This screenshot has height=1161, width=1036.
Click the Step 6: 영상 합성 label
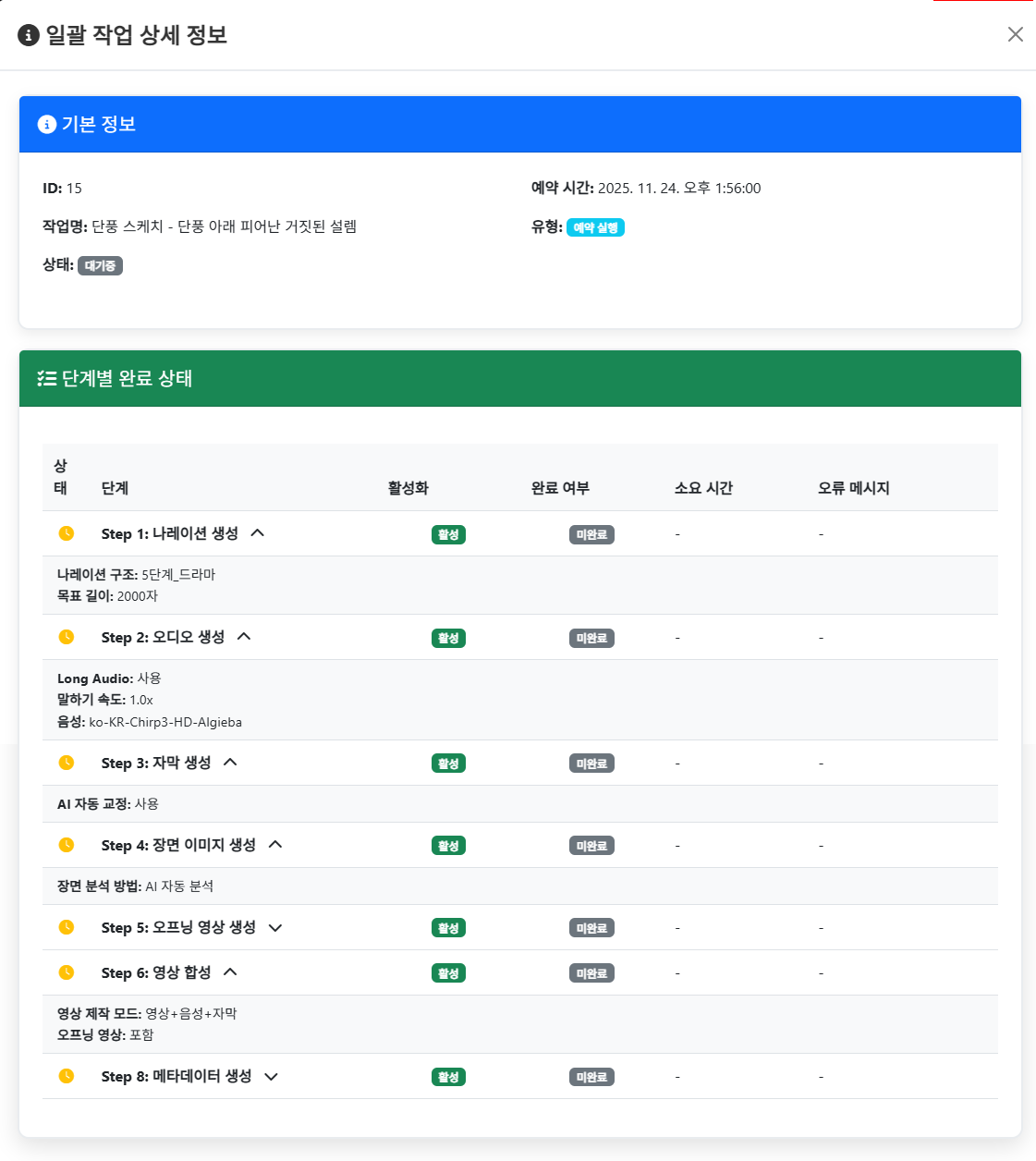156,972
